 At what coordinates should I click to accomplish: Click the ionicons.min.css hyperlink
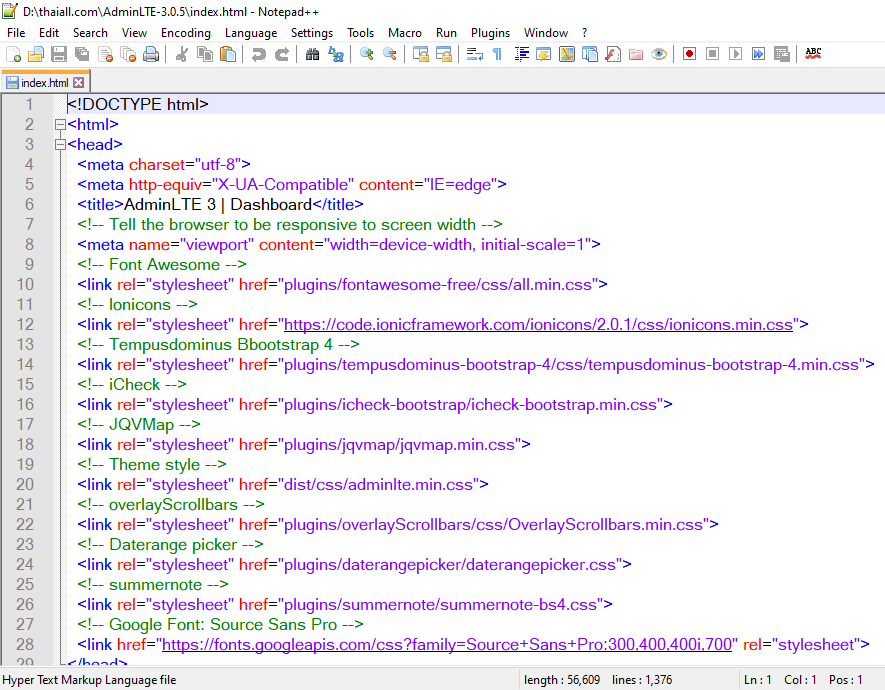click(538, 325)
